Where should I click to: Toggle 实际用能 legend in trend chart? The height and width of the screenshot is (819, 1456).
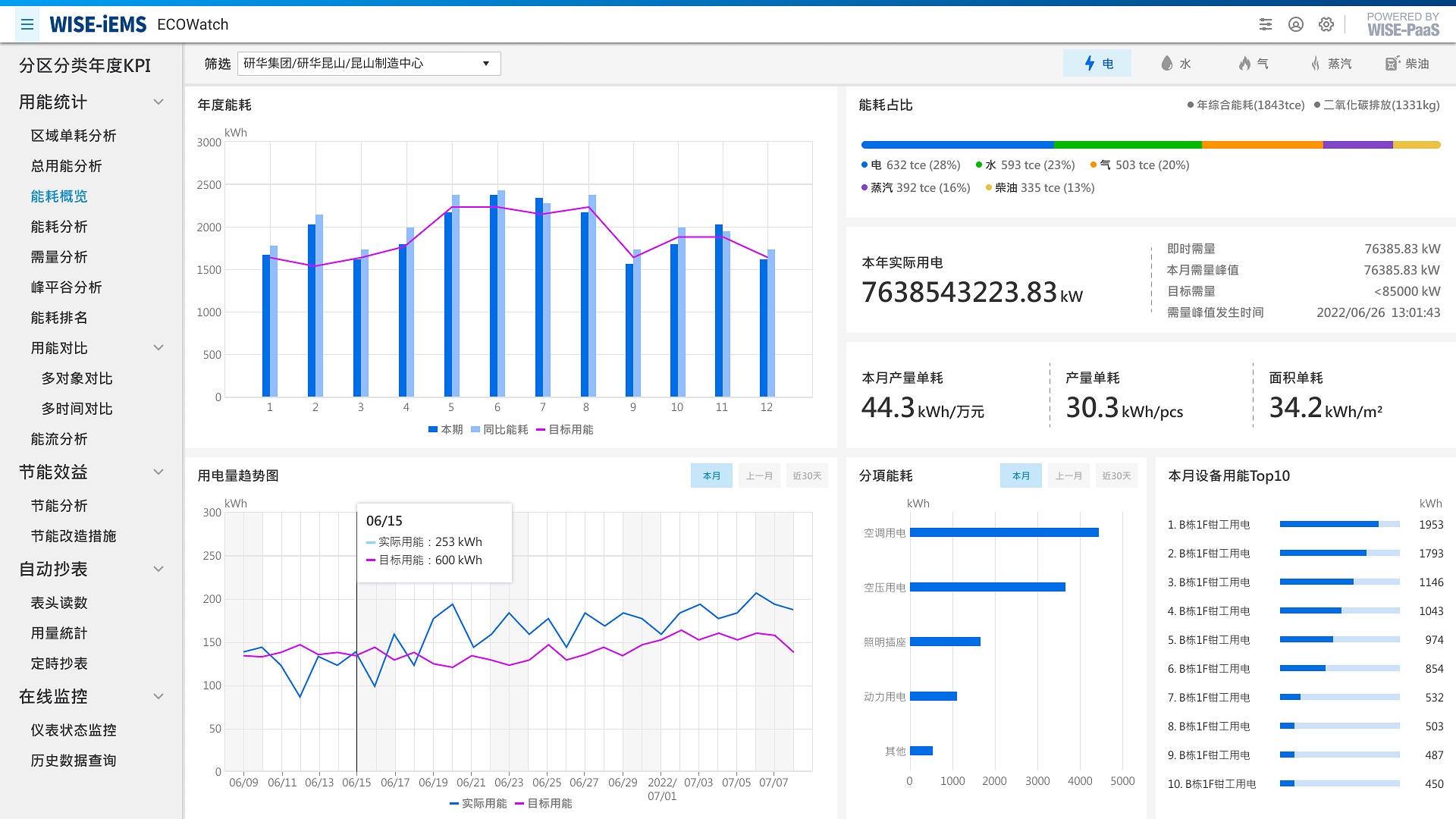click(x=478, y=803)
